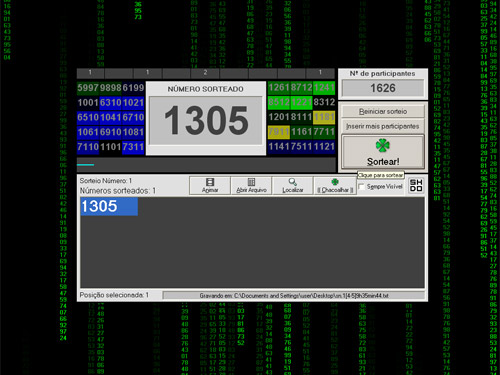
Task: Click number cell 1201
Action: click(x=279, y=117)
